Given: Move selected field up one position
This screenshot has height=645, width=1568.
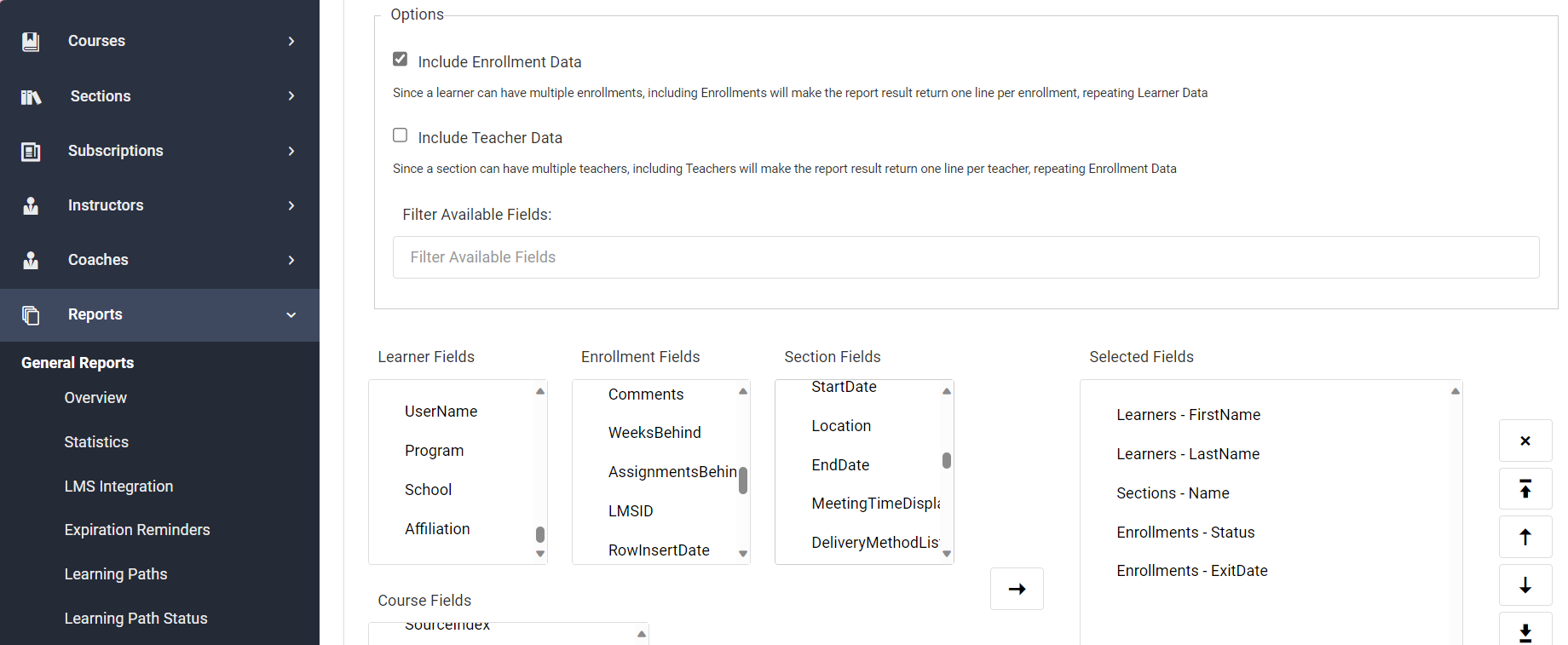Looking at the screenshot, I should [1525, 537].
